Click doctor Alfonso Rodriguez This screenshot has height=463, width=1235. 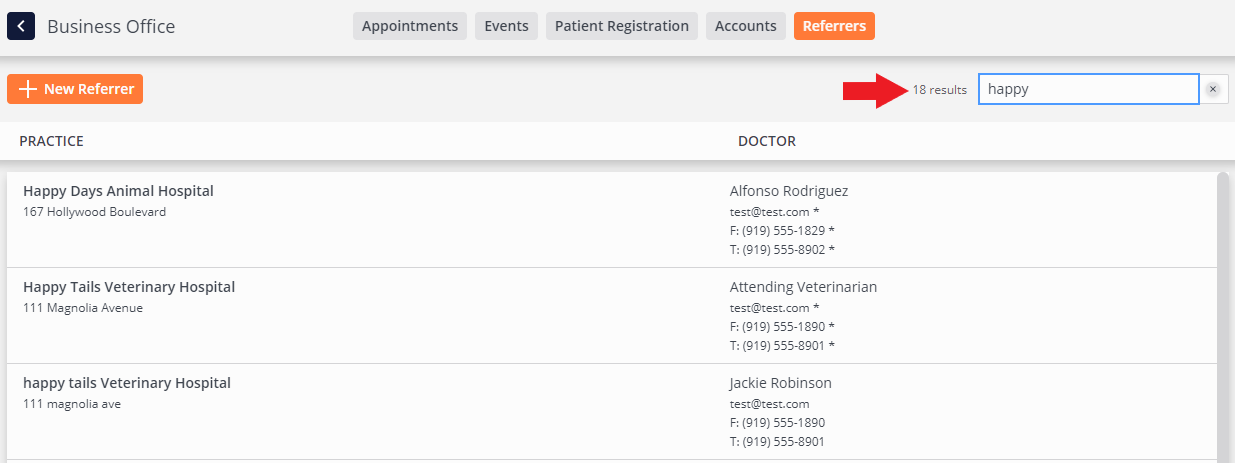pos(789,191)
